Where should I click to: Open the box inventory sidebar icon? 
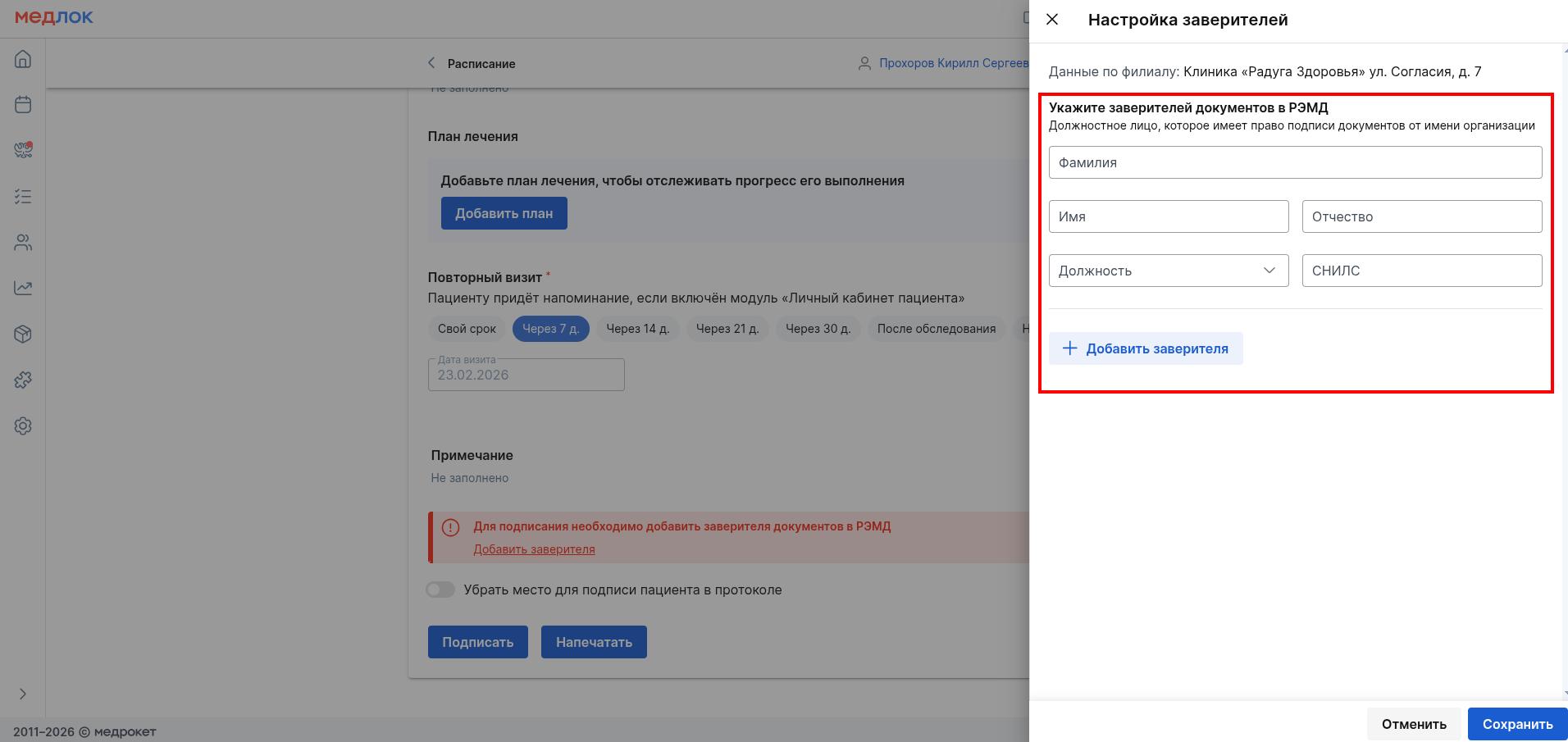(x=23, y=335)
